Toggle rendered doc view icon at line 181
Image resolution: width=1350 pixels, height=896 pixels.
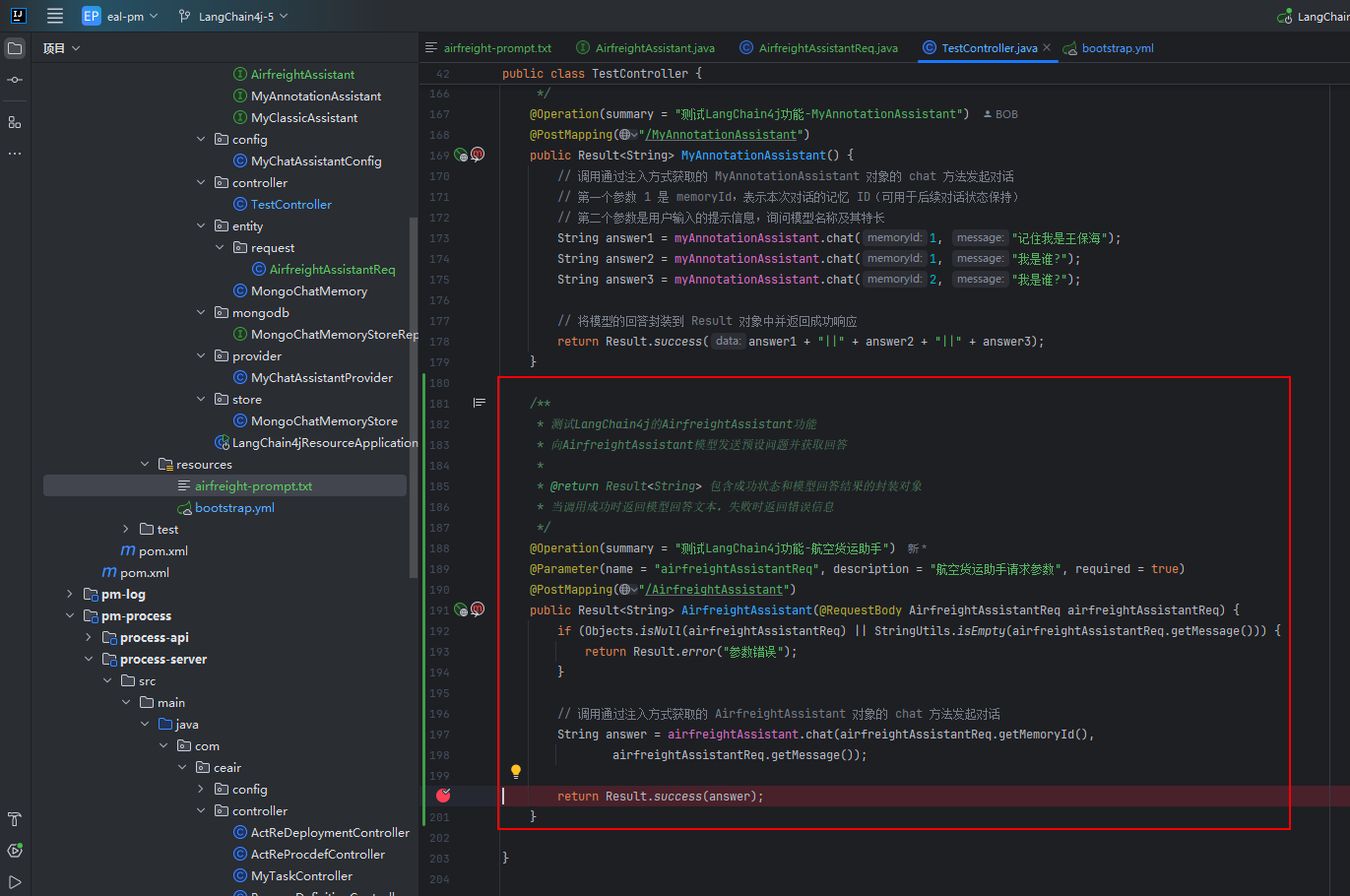click(480, 403)
